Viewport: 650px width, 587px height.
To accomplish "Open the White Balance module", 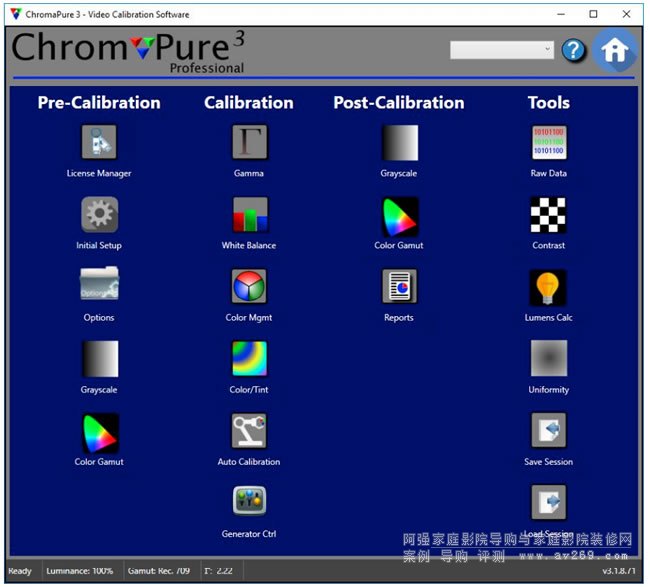I will coord(249,215).
